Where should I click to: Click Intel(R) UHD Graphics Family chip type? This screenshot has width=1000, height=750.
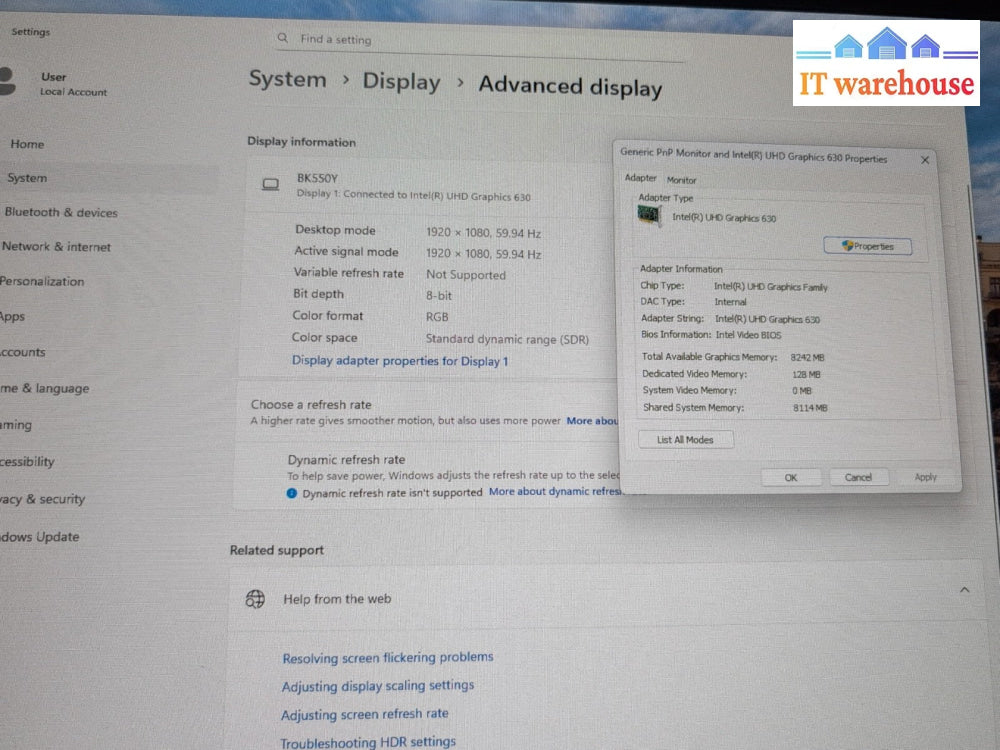770,287
